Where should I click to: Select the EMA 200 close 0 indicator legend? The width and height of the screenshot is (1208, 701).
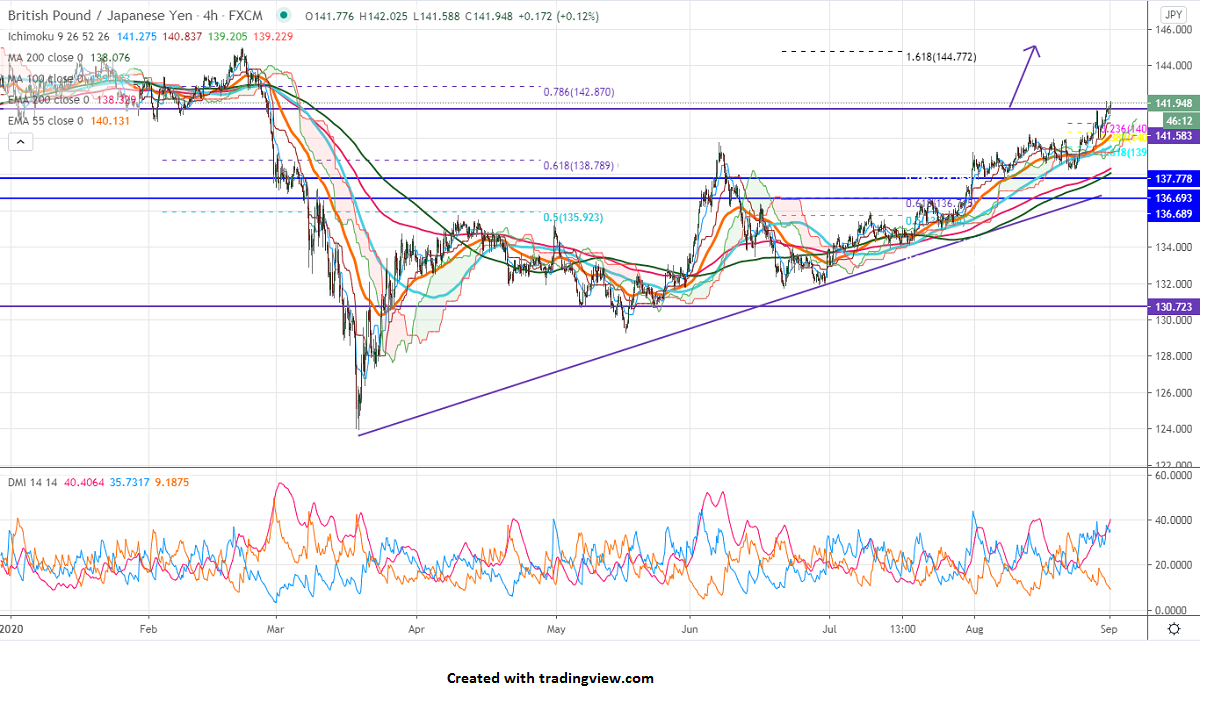48,99
